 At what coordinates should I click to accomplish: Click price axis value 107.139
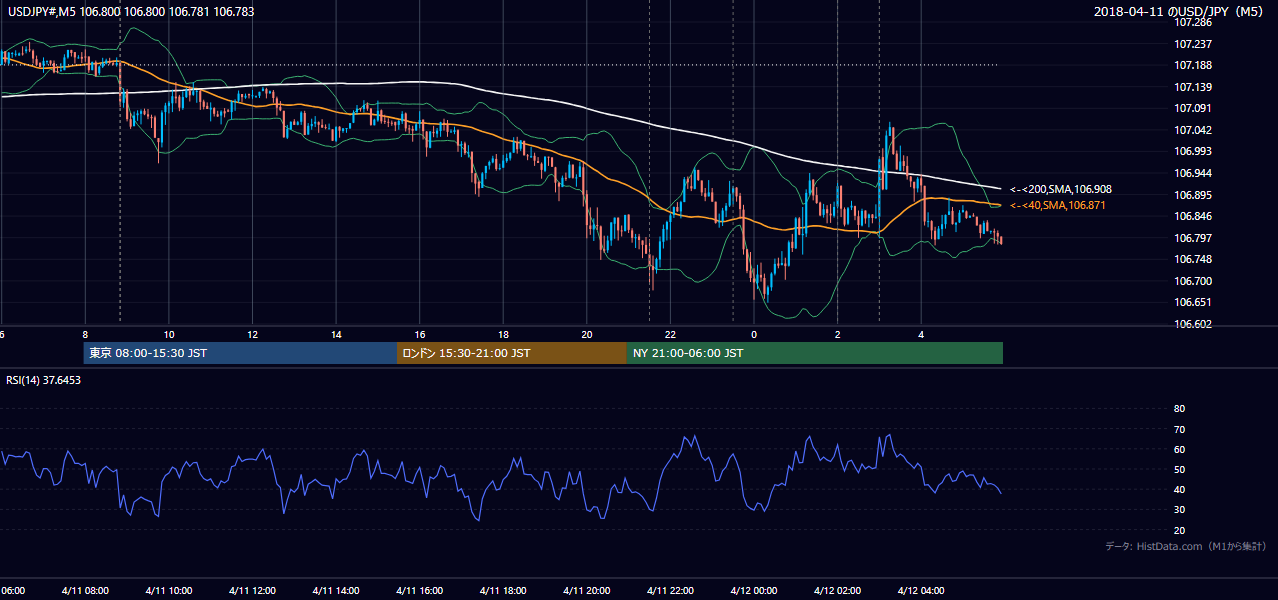1192,87
